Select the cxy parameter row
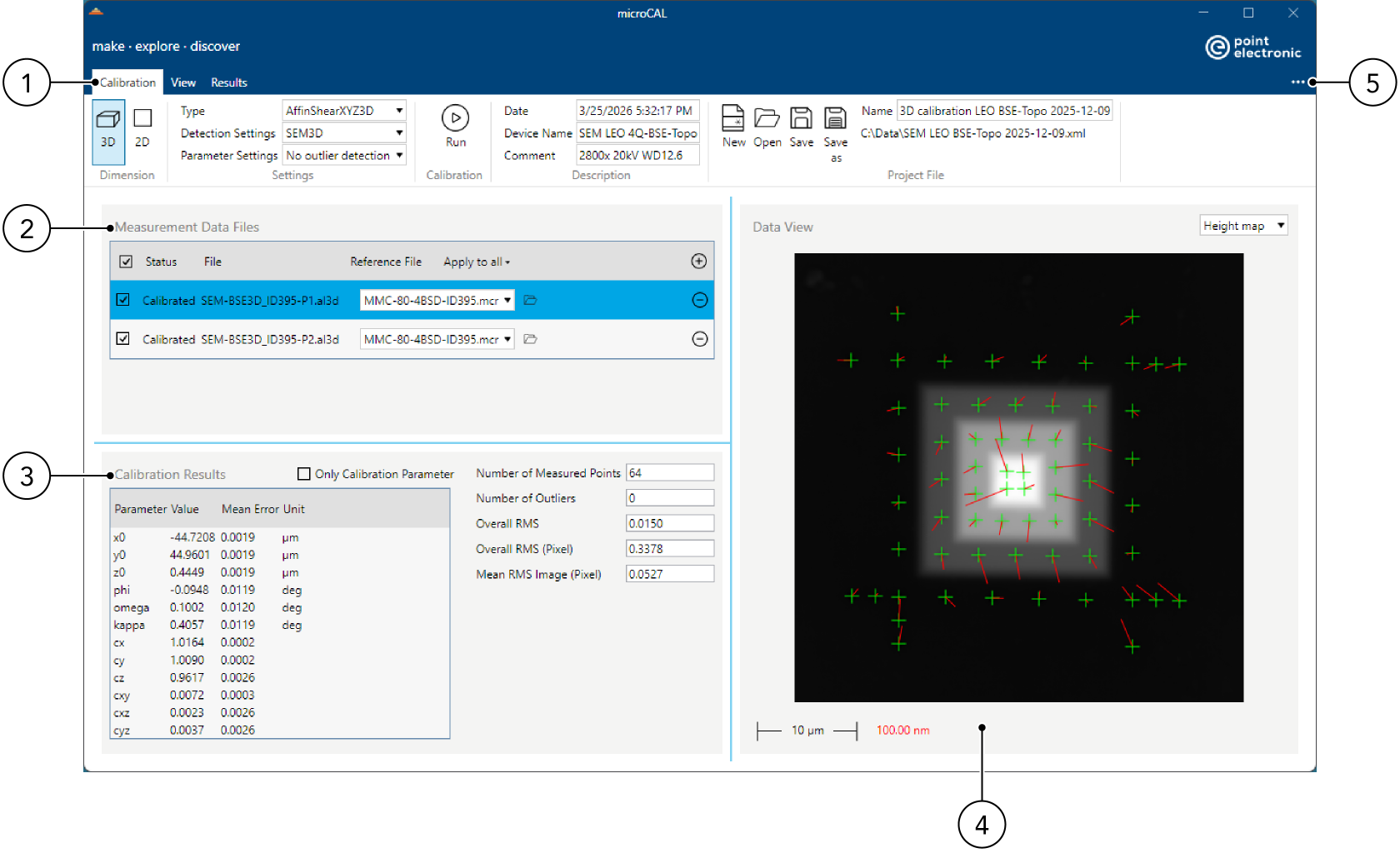1400x853 pixels. pyautogui.click(x=280, y=696)
